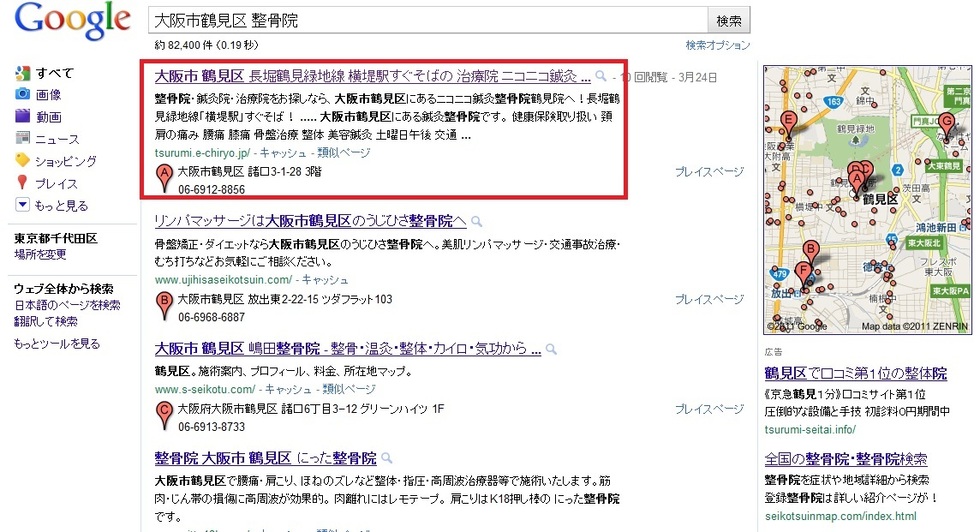Screen dimensions: 980x532
Task: Click marker E on the map
Action: [x=789, y=124]
